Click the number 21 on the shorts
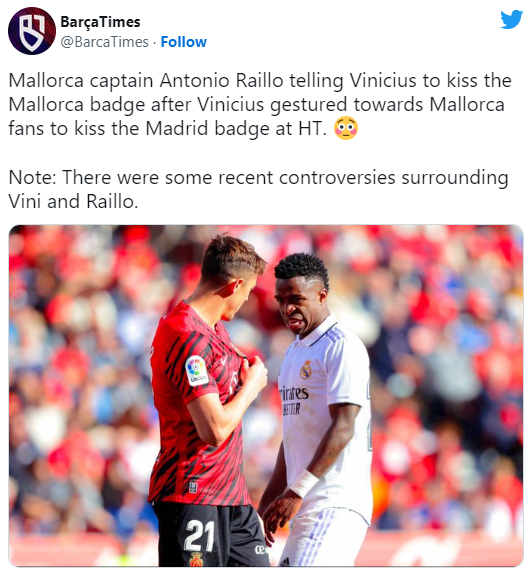This screenshot has width=532, height=570. click(199, 535)
